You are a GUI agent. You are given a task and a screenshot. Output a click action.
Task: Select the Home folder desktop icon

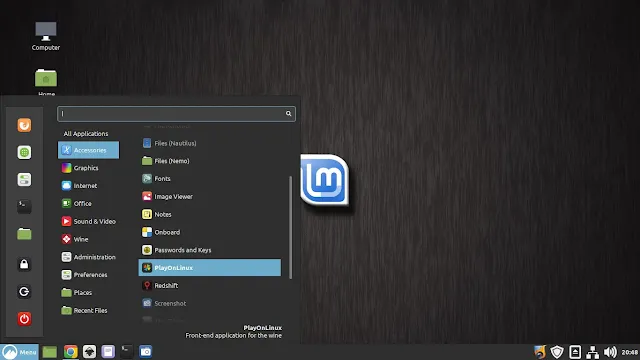pos(46,82)
